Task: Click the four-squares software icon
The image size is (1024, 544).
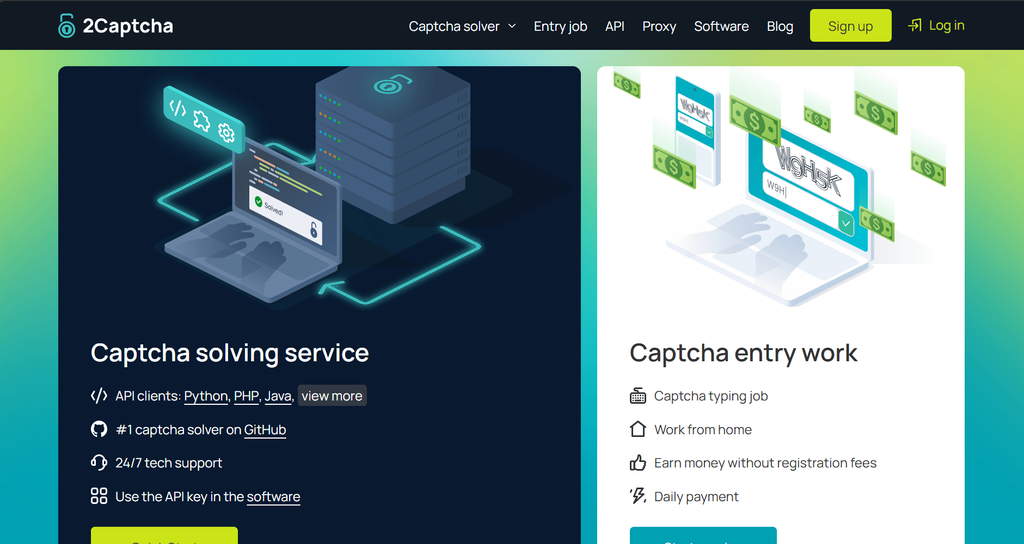Action: [99, 496]
